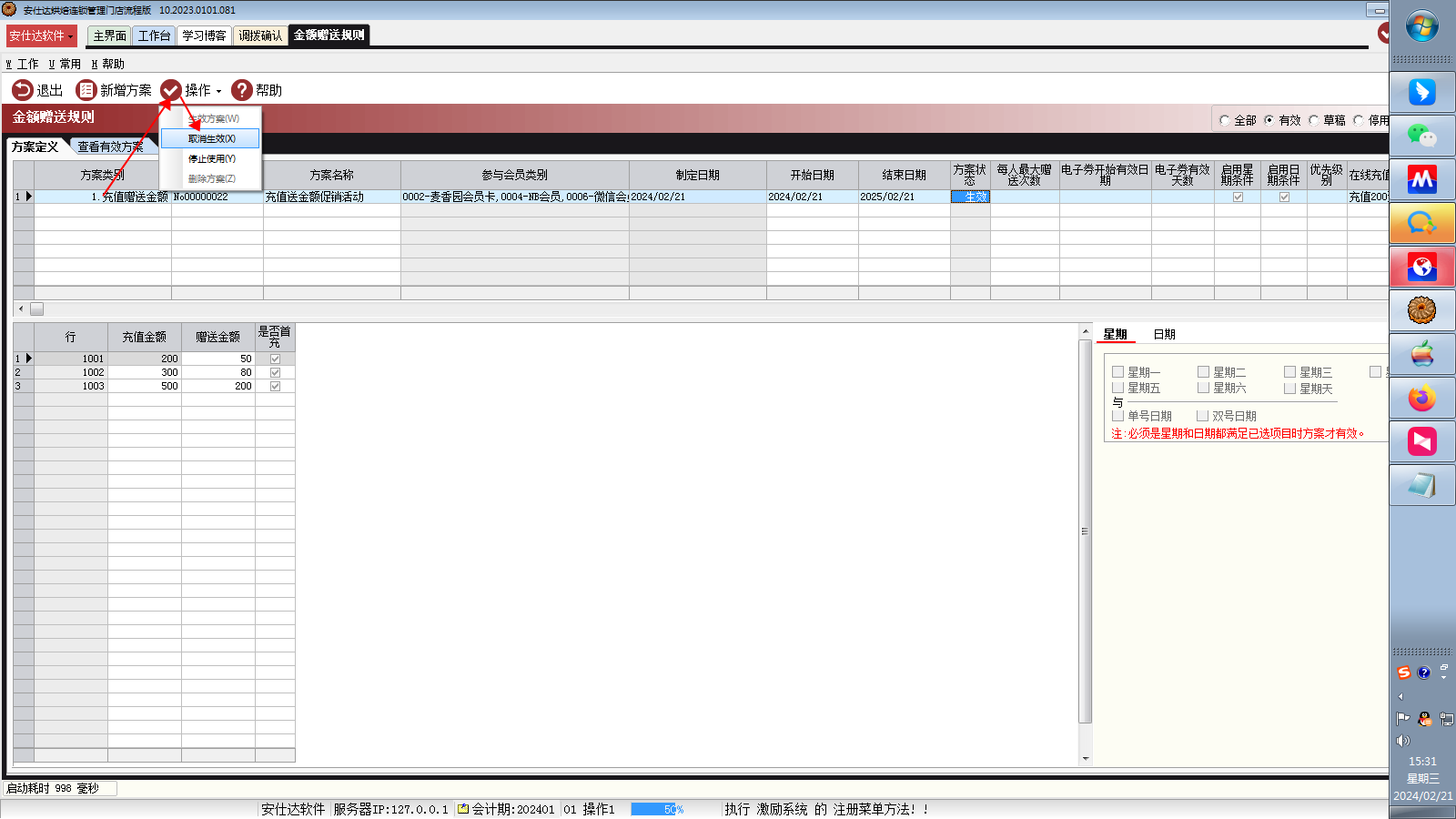
Task: Open the pink video app taskbar icon
Action: click(1422, 441)
